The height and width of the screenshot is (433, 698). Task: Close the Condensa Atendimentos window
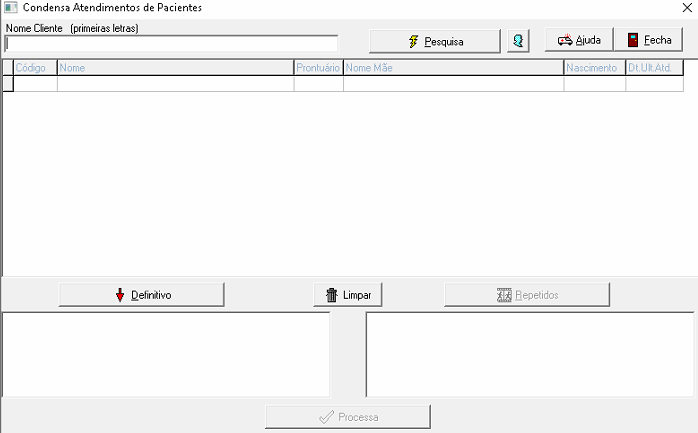click(x=687, y=8)
